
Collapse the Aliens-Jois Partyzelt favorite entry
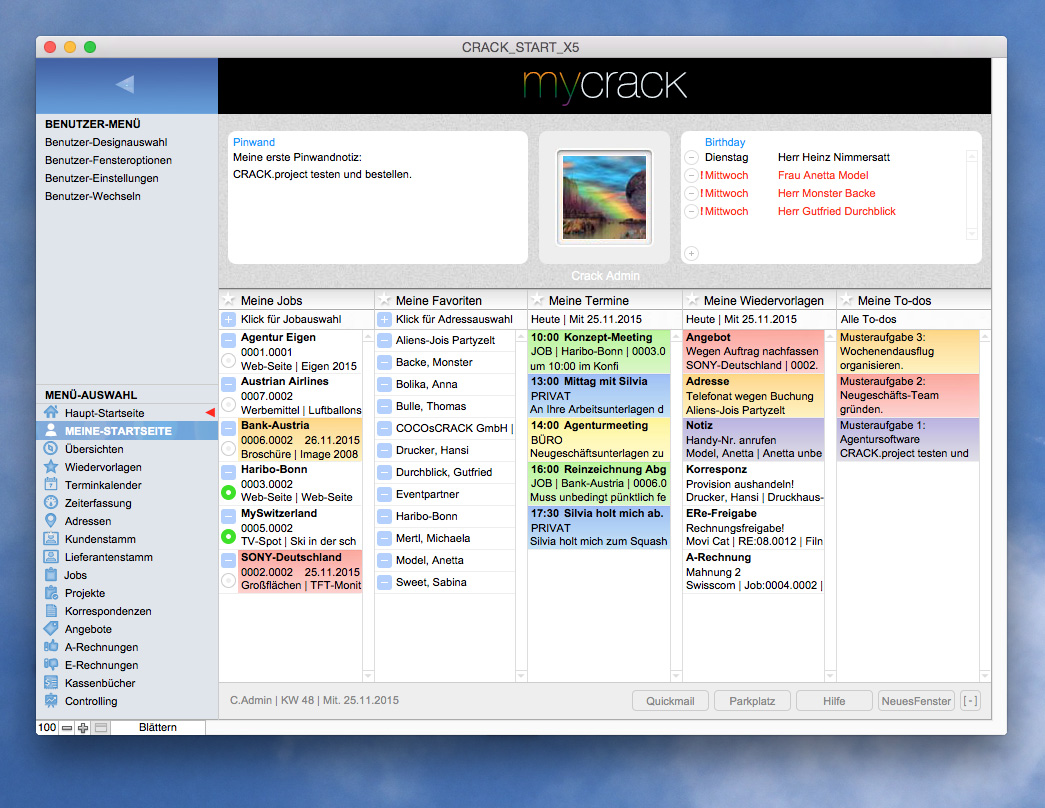(x=383, y=338)
